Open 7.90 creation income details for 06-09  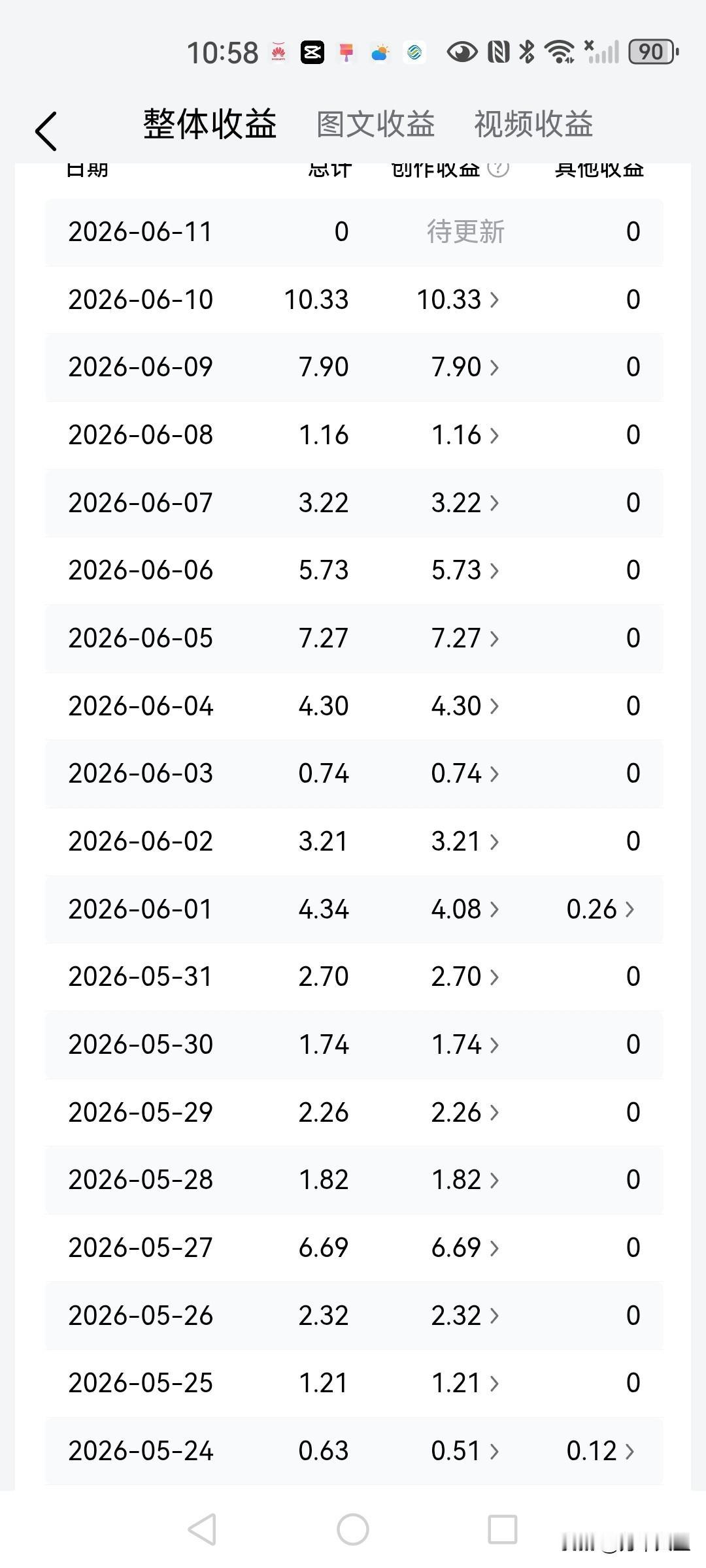pos(465,367)
